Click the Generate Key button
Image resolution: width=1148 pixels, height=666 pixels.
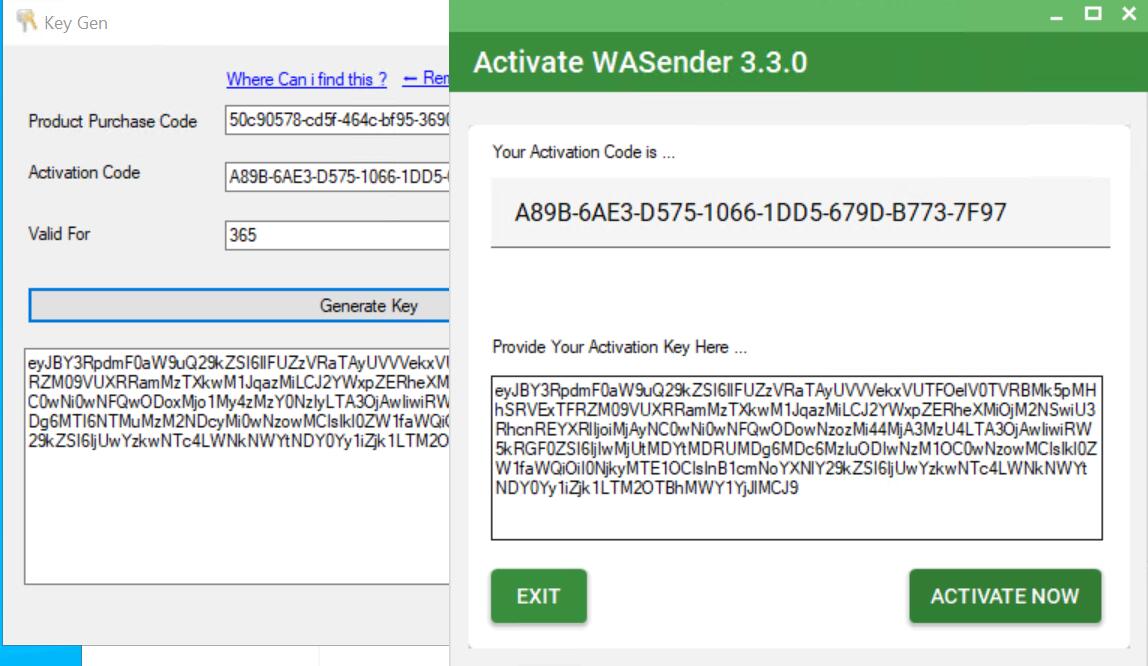coord(239,305)
